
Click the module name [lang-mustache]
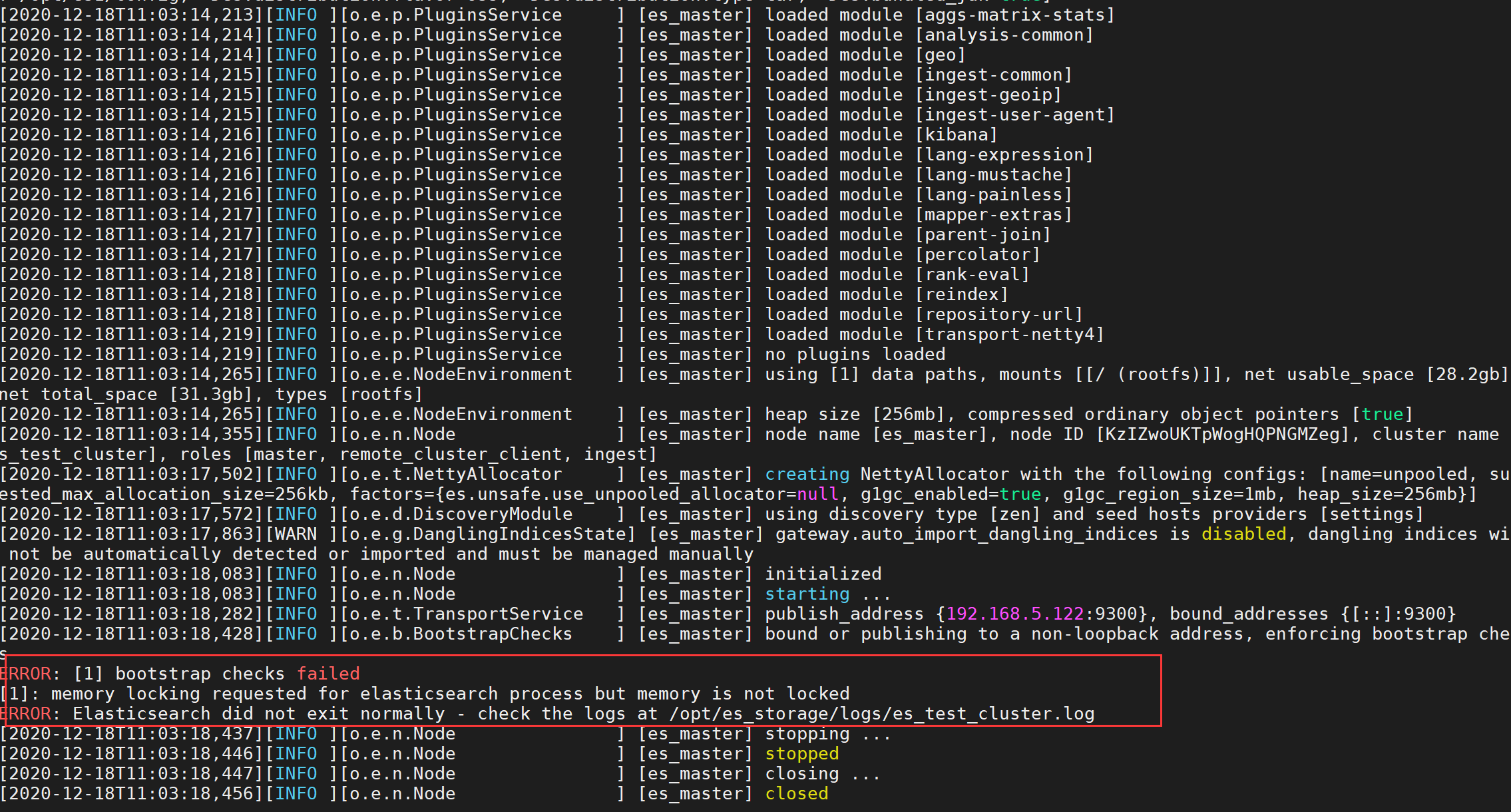click(x=994, y=174)
